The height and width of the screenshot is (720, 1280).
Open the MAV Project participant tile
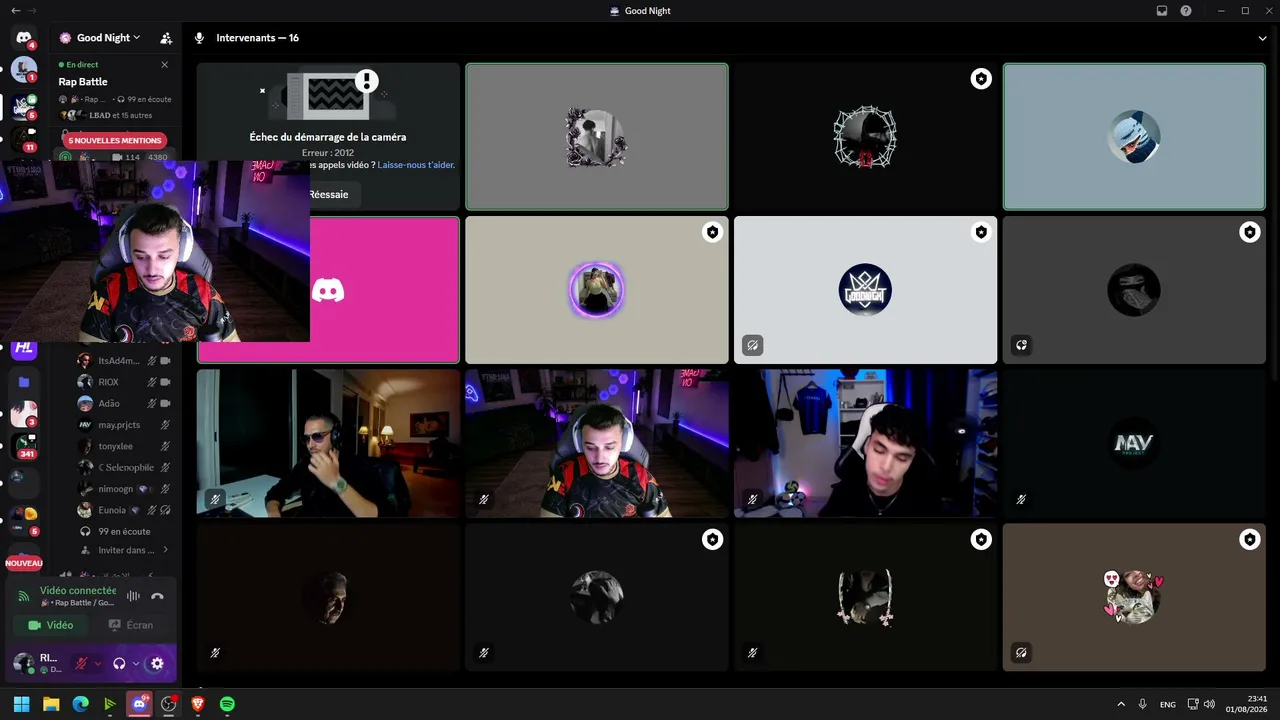1134,444
